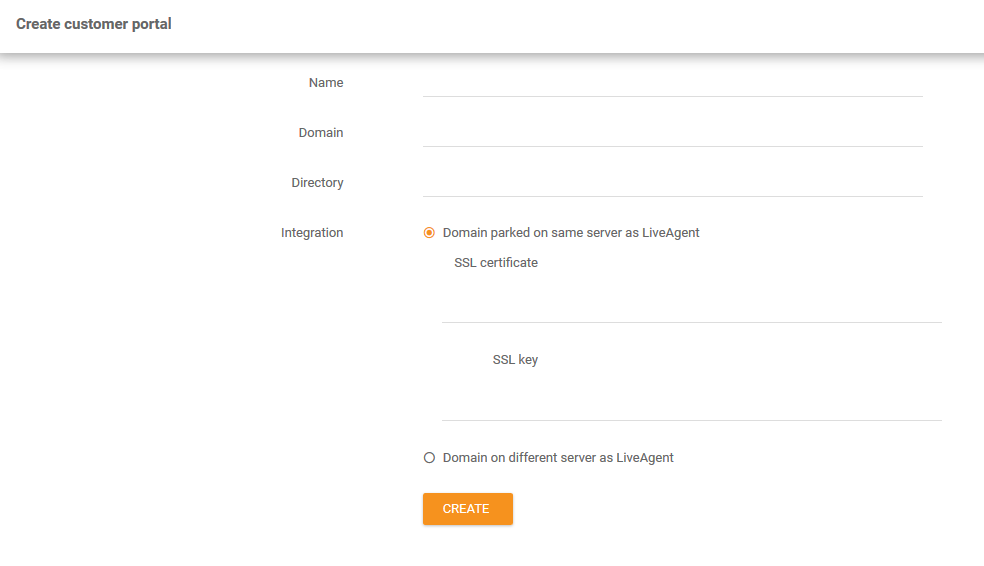Click the "Name" field label

pos(326,83)
